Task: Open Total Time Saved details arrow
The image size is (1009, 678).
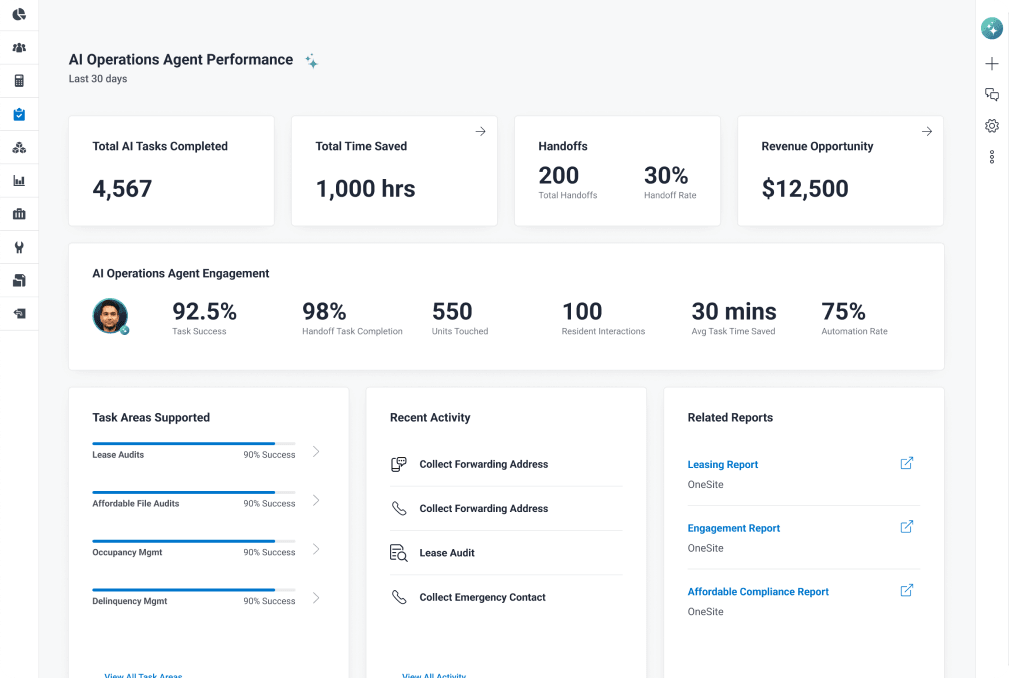Action: point(481,131)
